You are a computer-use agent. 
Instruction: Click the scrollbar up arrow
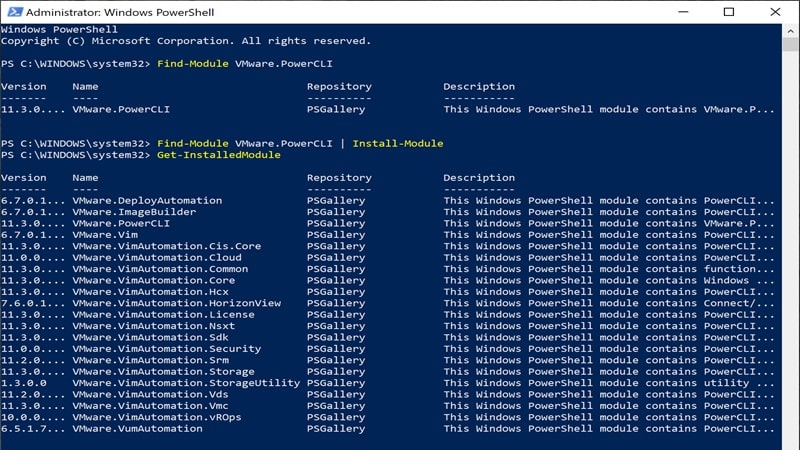click(791, 32)
